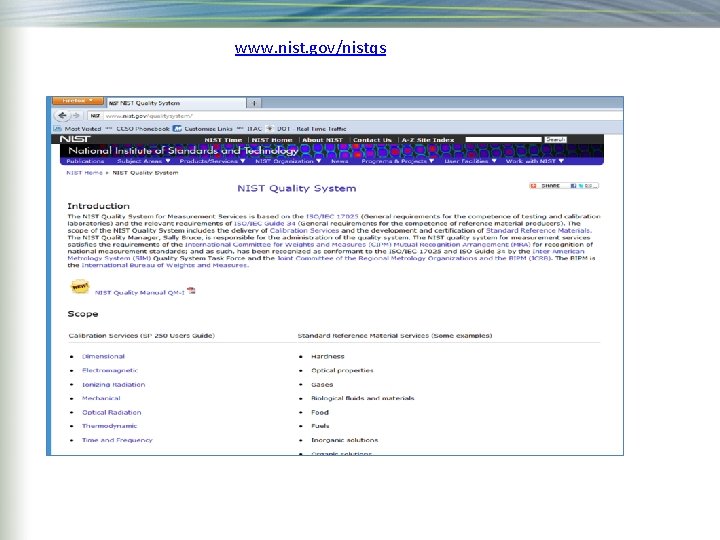The width and height of the screenshot is (720, 540).
Task: Click About NIST in top navigation
Action: [322, 140]
